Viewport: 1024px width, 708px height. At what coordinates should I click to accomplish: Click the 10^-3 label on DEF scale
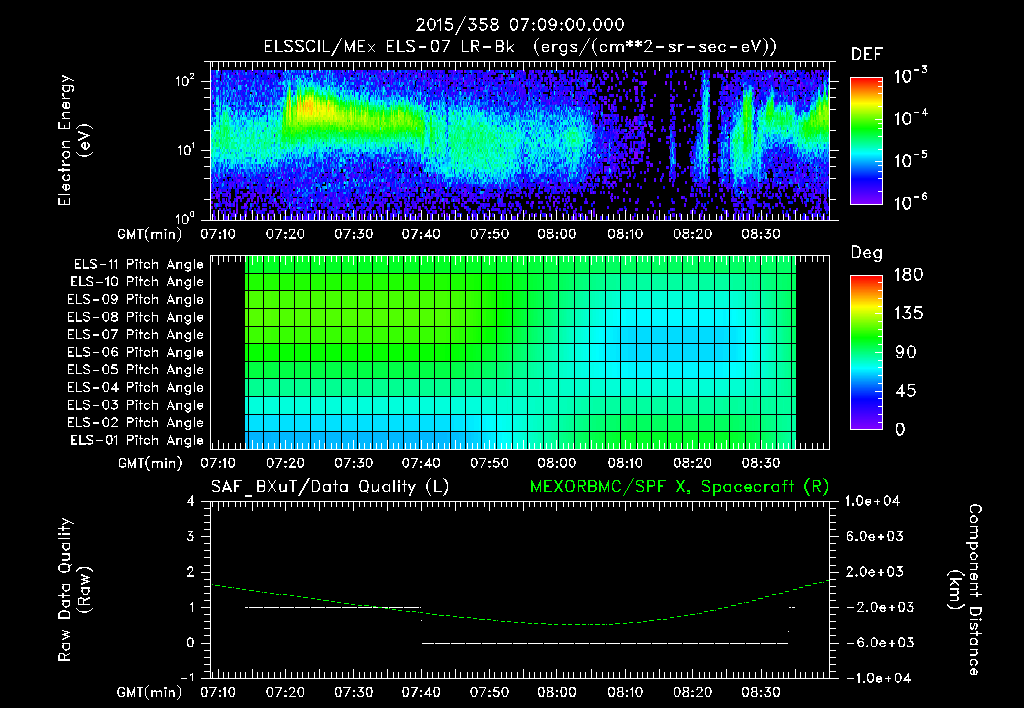(x=910, y=74)
